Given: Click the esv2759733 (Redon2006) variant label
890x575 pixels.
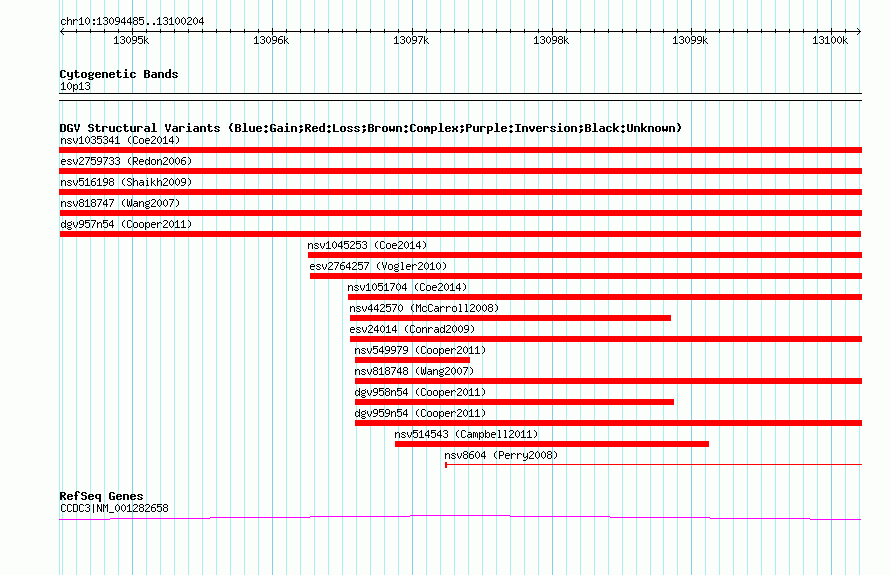Looking at the screenshot, I should 126,161.
